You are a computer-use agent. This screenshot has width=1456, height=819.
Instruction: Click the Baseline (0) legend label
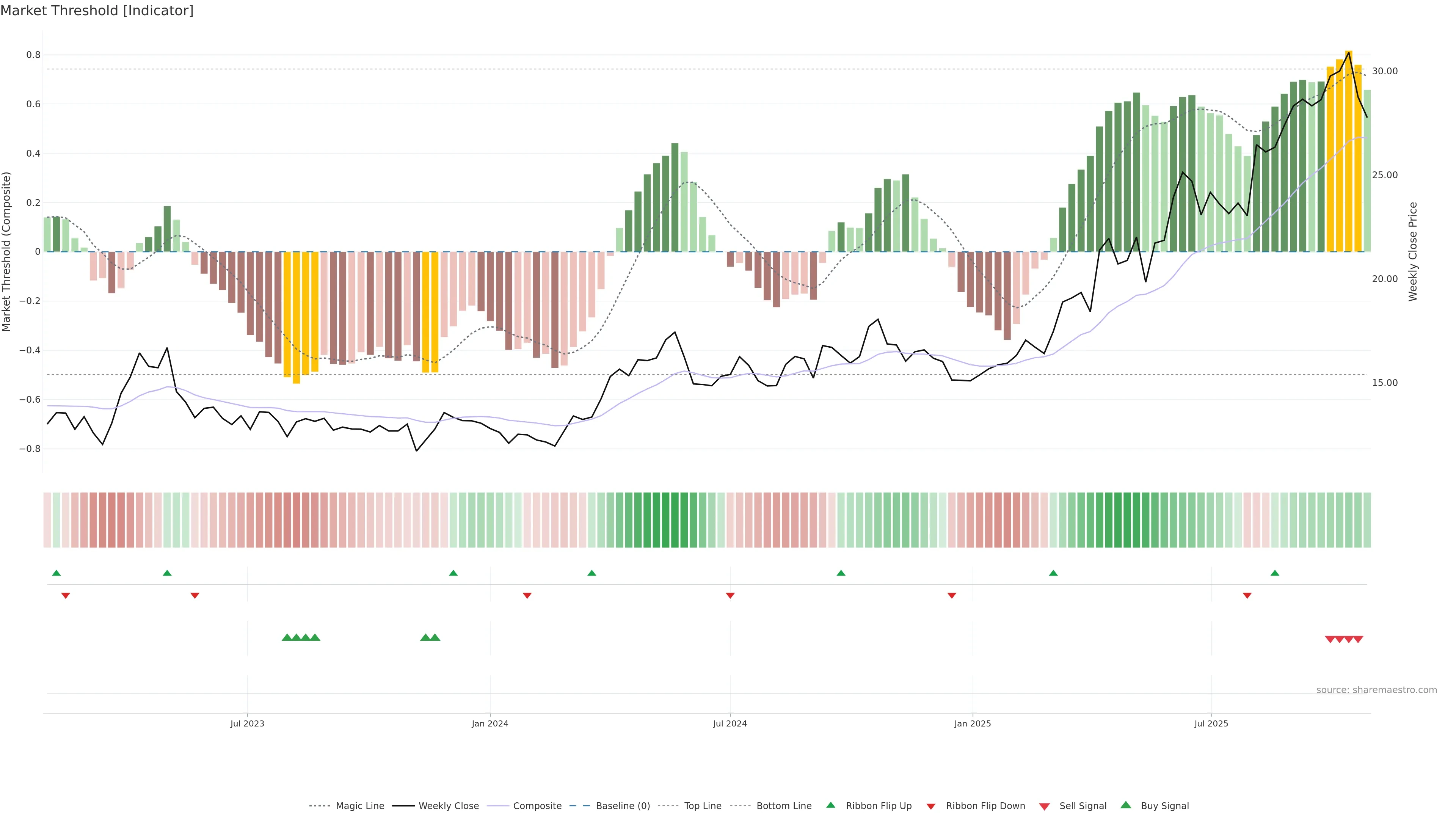tap(623, 806)
